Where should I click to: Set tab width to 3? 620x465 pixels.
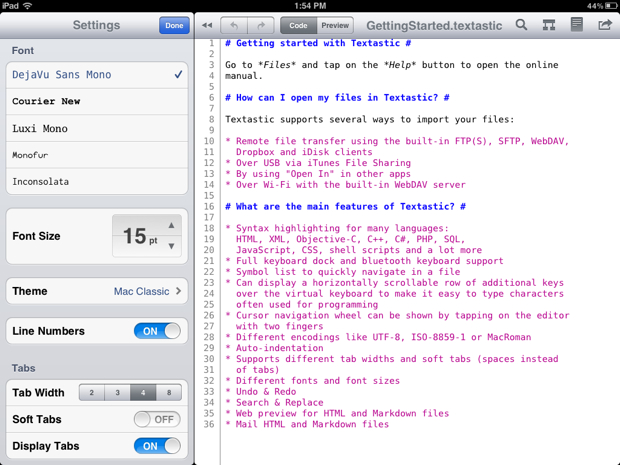(x=117, y=393)
